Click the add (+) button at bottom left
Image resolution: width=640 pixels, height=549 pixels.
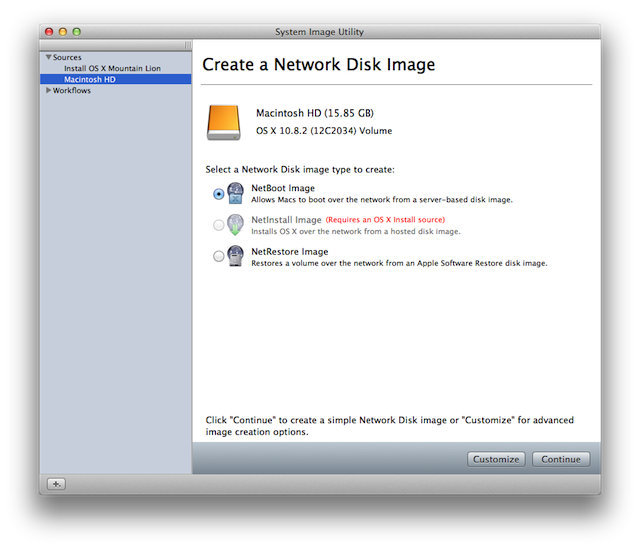click(57, 483)
